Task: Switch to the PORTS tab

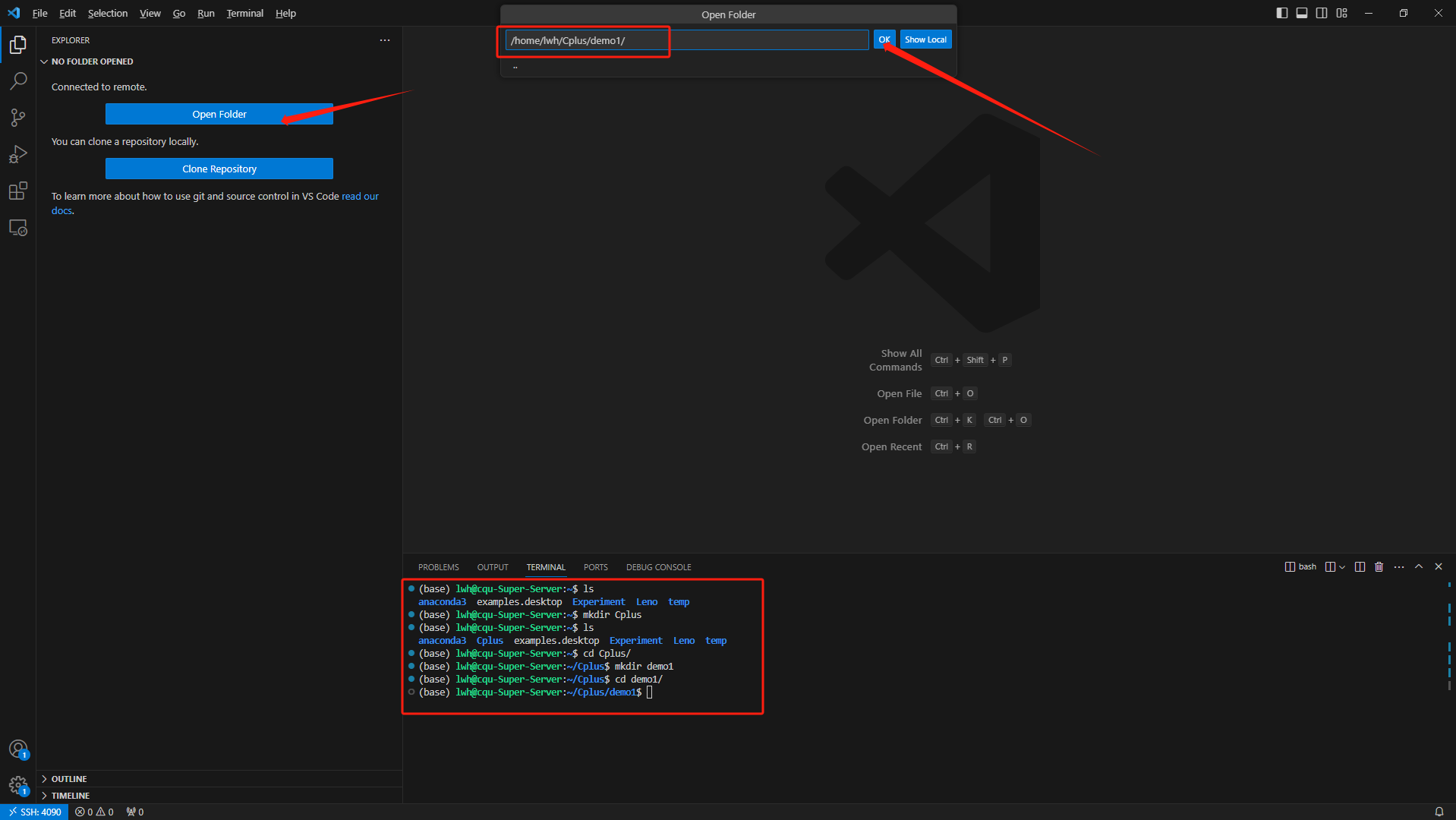Action: (596, 567)
